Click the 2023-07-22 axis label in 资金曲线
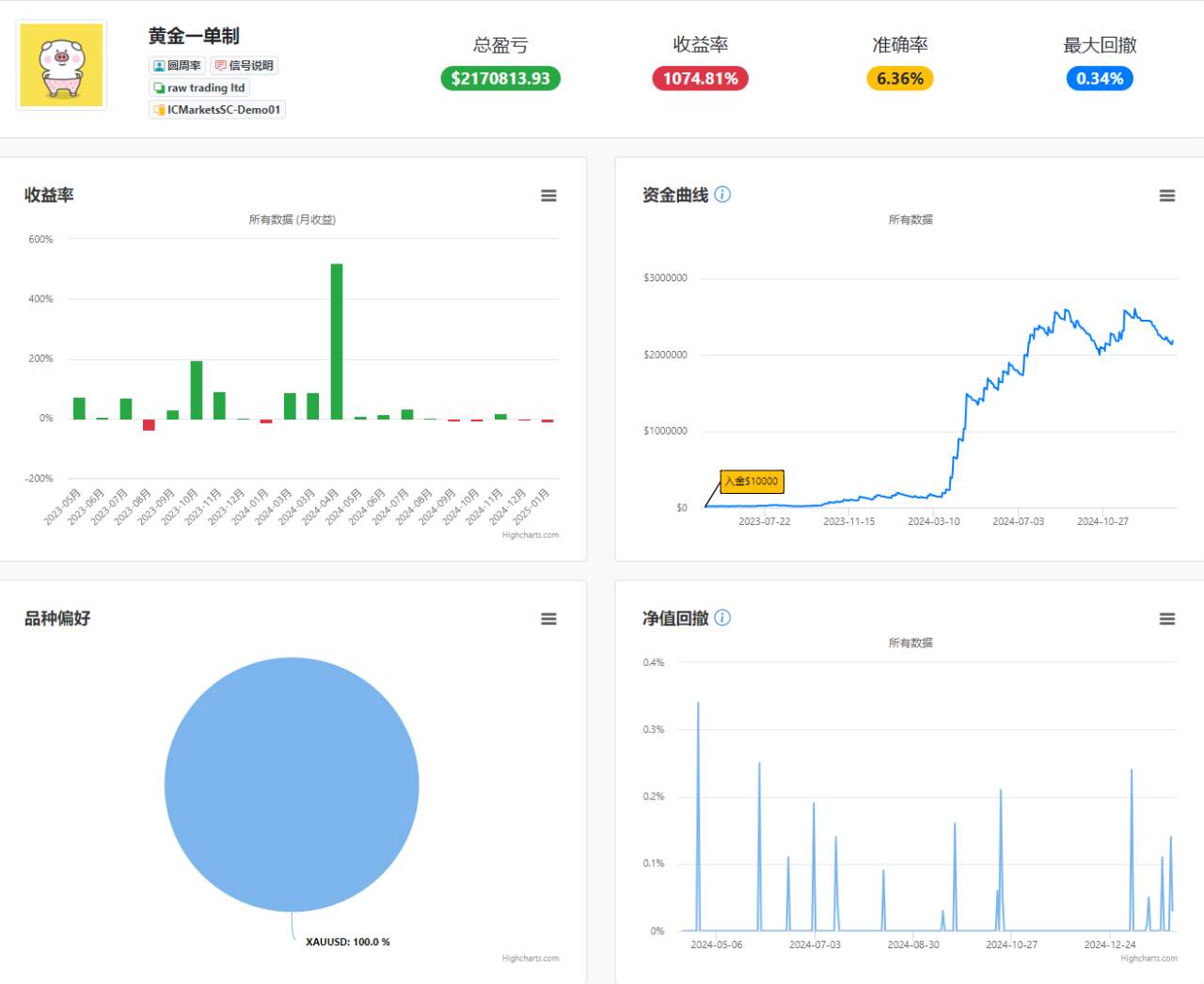 click(765, 521)
